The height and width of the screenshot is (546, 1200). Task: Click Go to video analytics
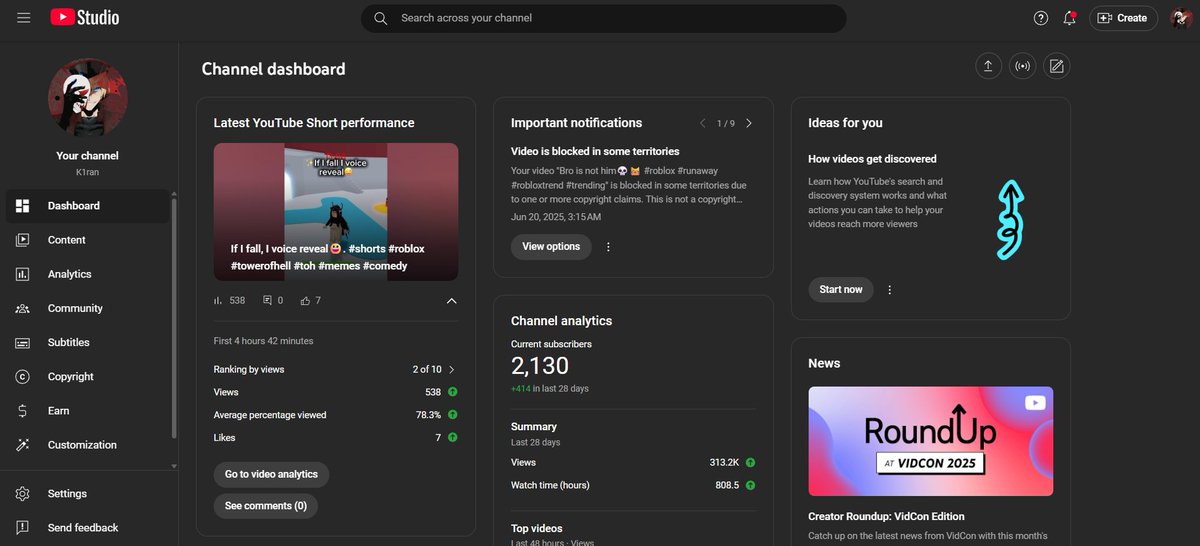(x=271, y=474)
